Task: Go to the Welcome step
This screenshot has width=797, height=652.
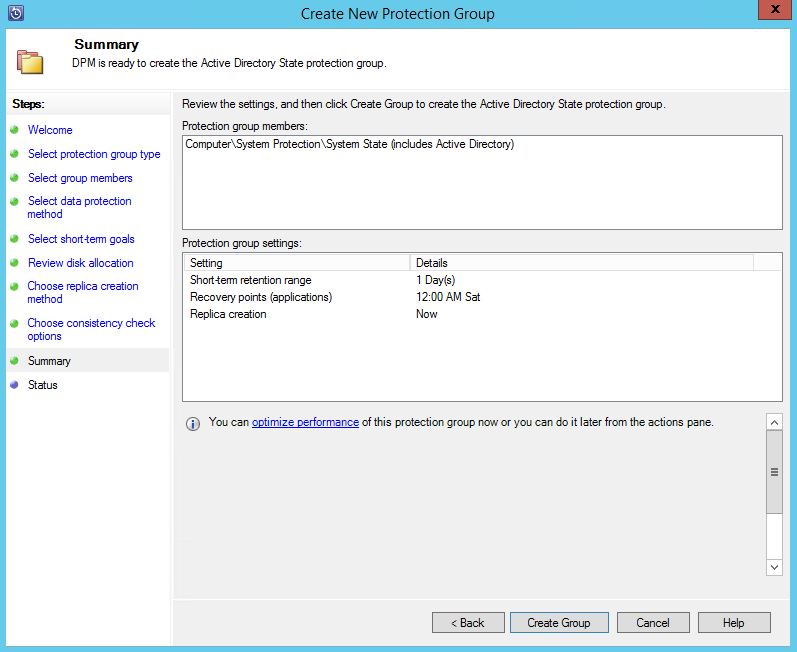Action: tap(50, 130)
